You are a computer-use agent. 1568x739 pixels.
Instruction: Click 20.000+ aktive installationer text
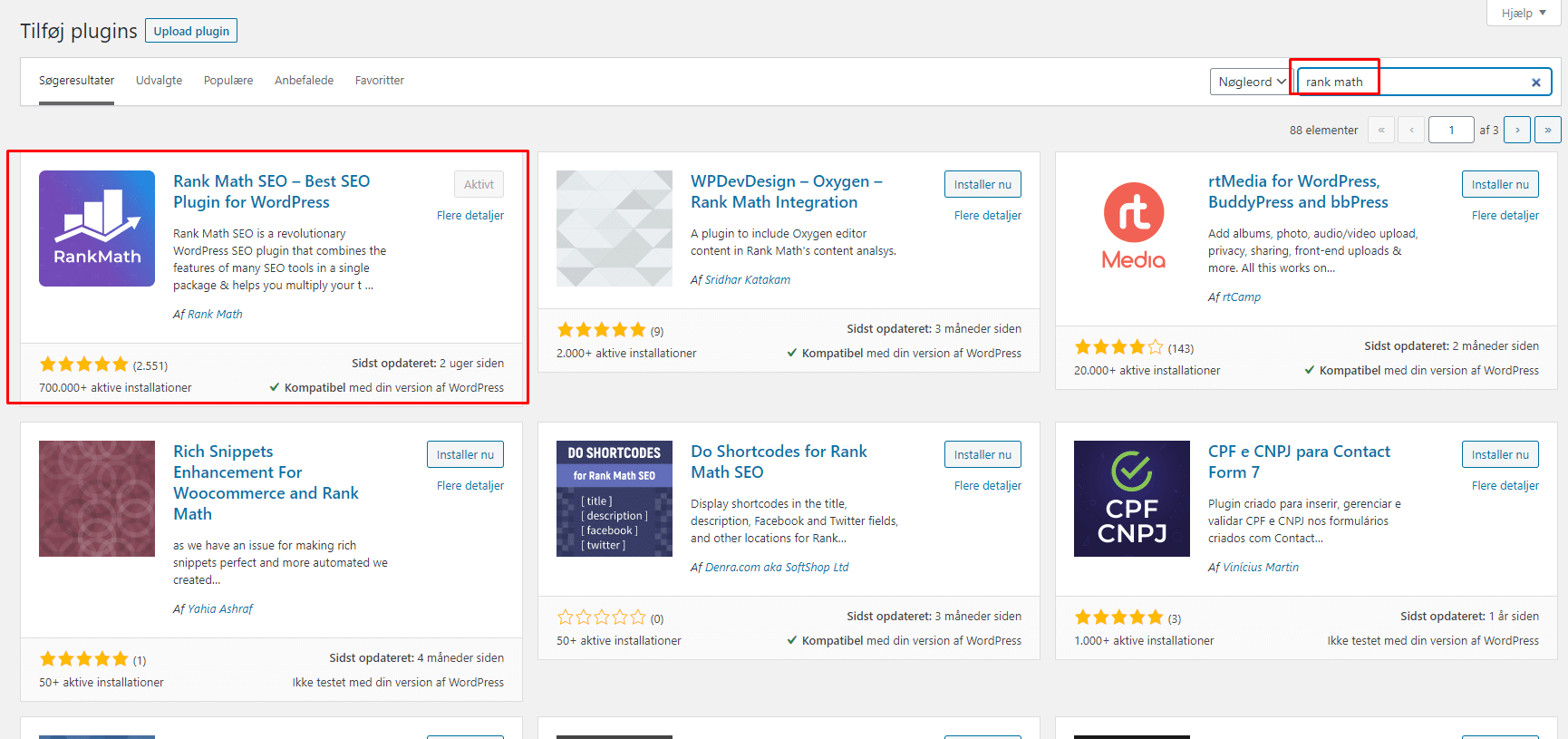tap(1147, 371)
